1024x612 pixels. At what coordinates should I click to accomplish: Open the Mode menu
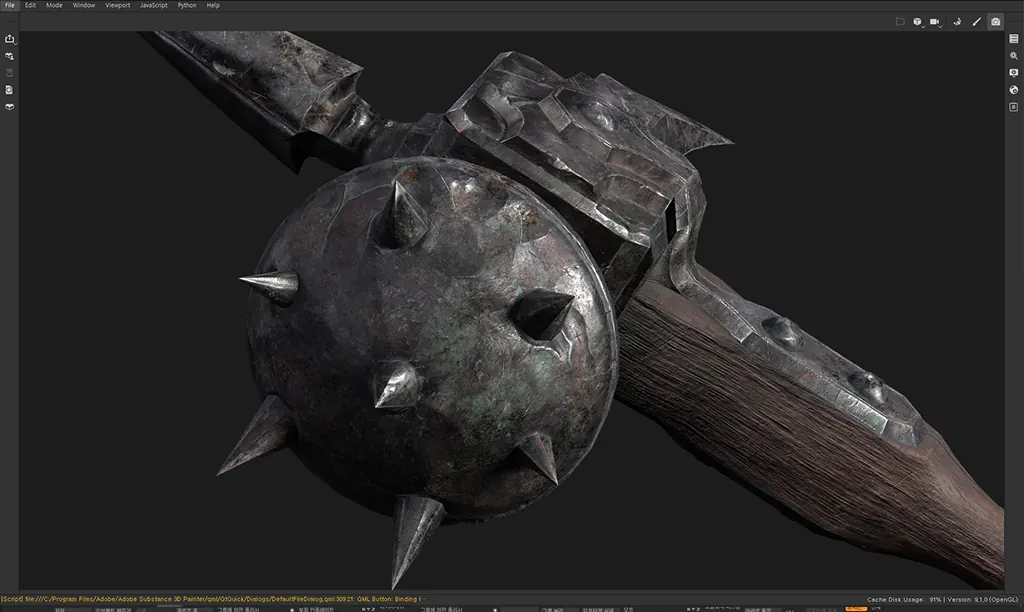coord(54,5)
